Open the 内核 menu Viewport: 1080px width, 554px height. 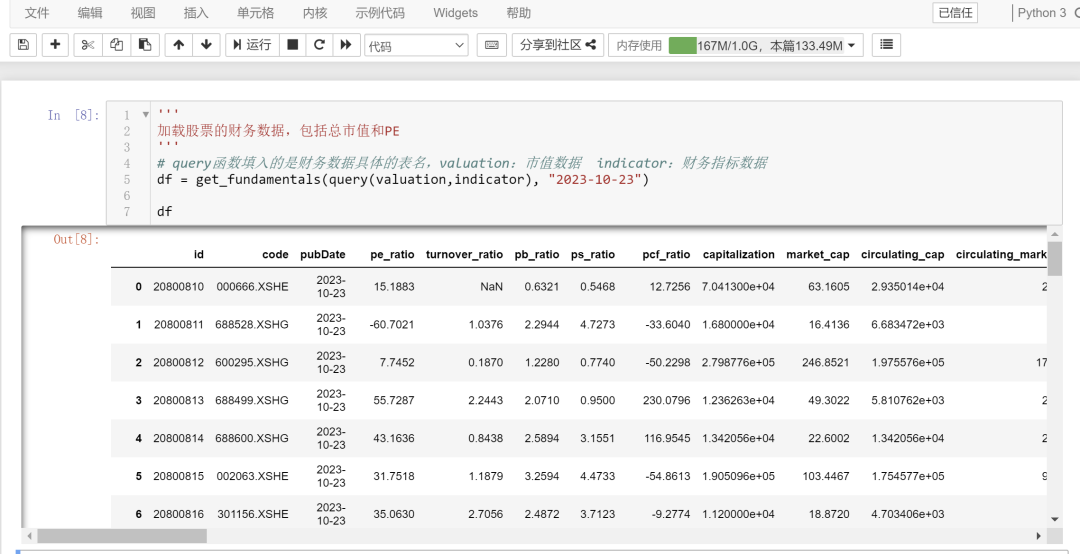(x=315, y=13)
